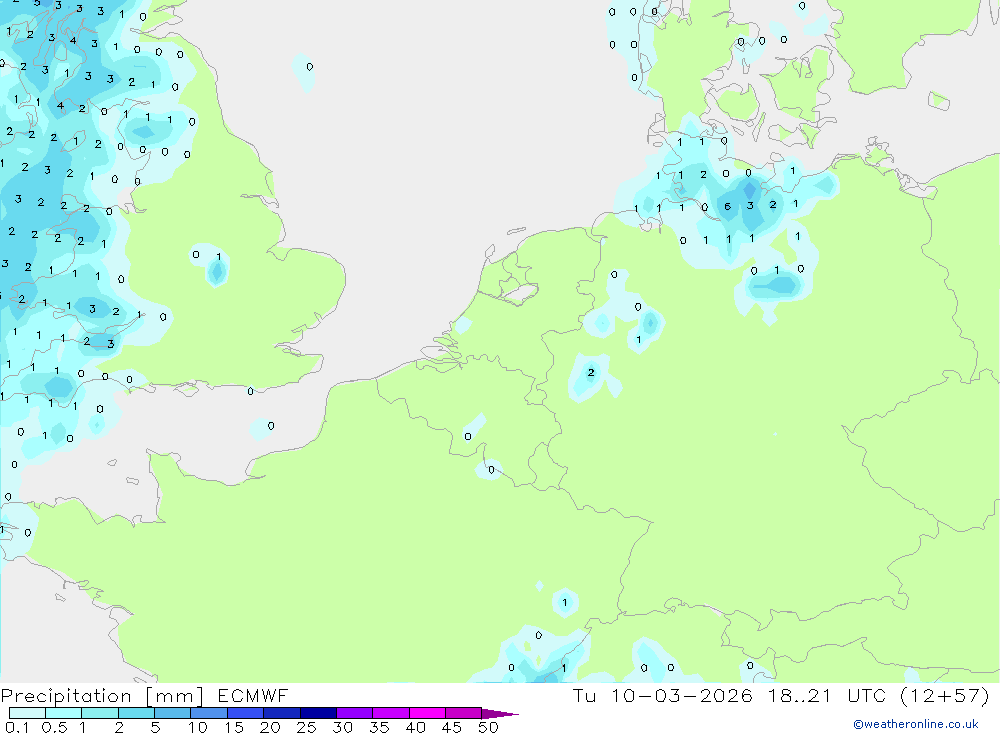Select the 2–5 mm legend color swatch
Screen dimensions: 1000x733
(x=136, y=713)
